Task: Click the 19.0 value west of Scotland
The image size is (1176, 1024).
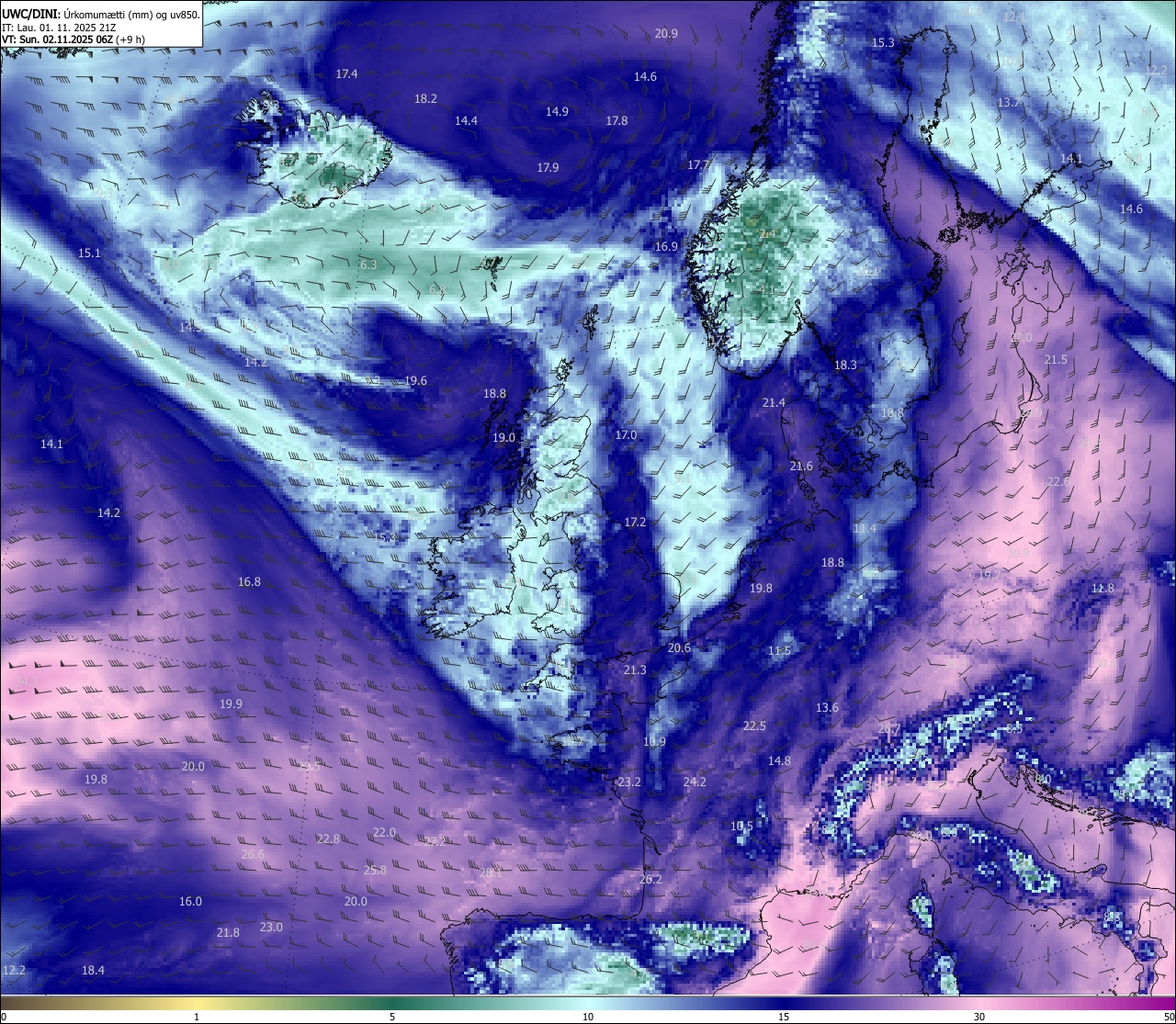Action: pos(503,438)
